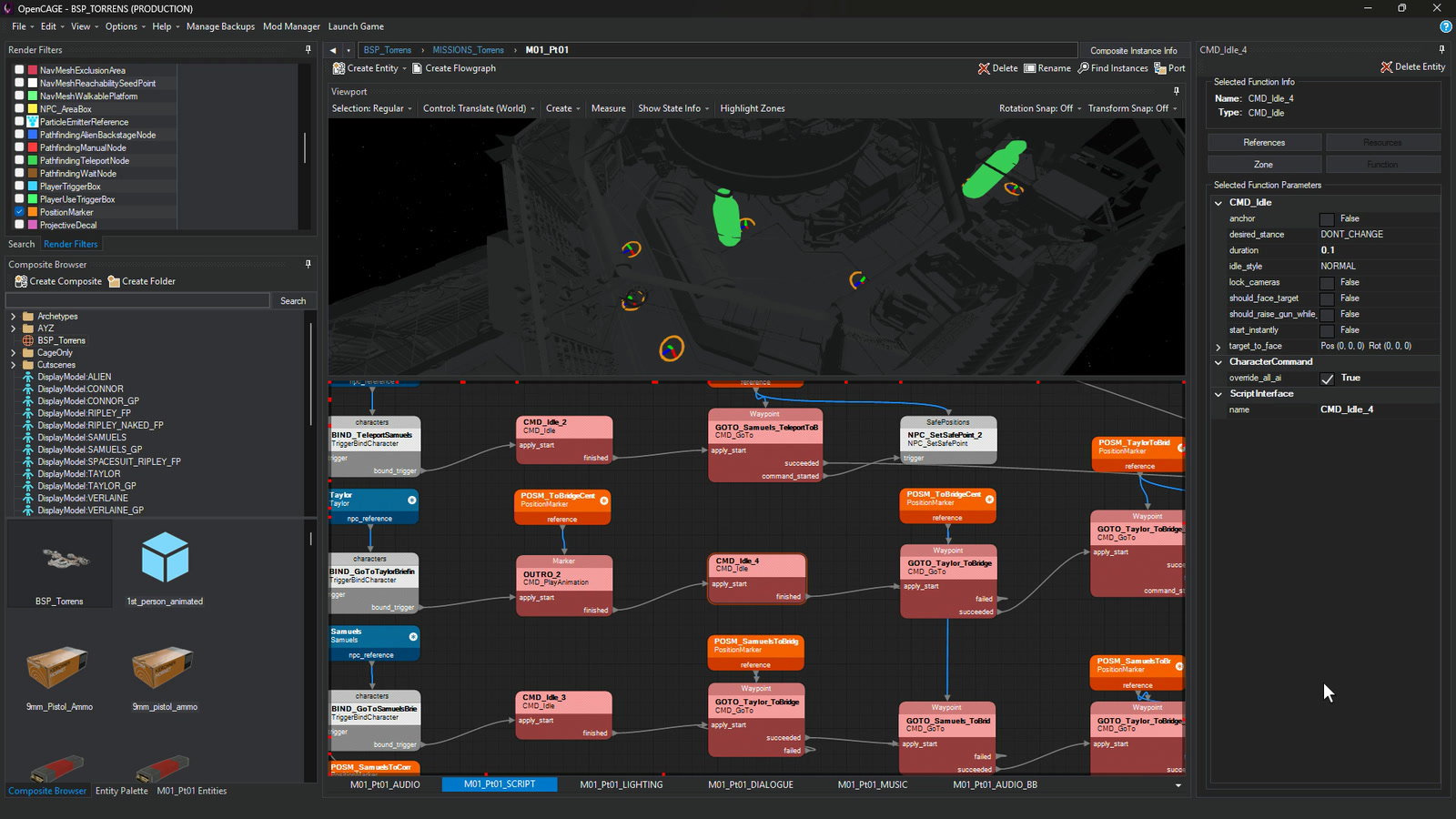
Task: Enable the NPC_AreaBox render filter
Action: click(x=19, y=108)
